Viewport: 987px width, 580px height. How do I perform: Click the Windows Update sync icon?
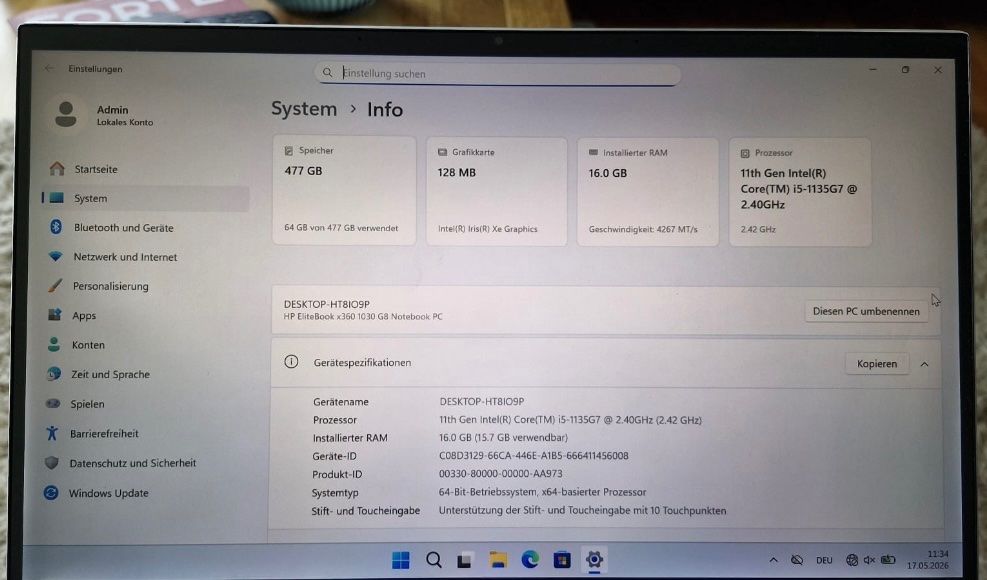pyautogui.click(x=51, y=492)
